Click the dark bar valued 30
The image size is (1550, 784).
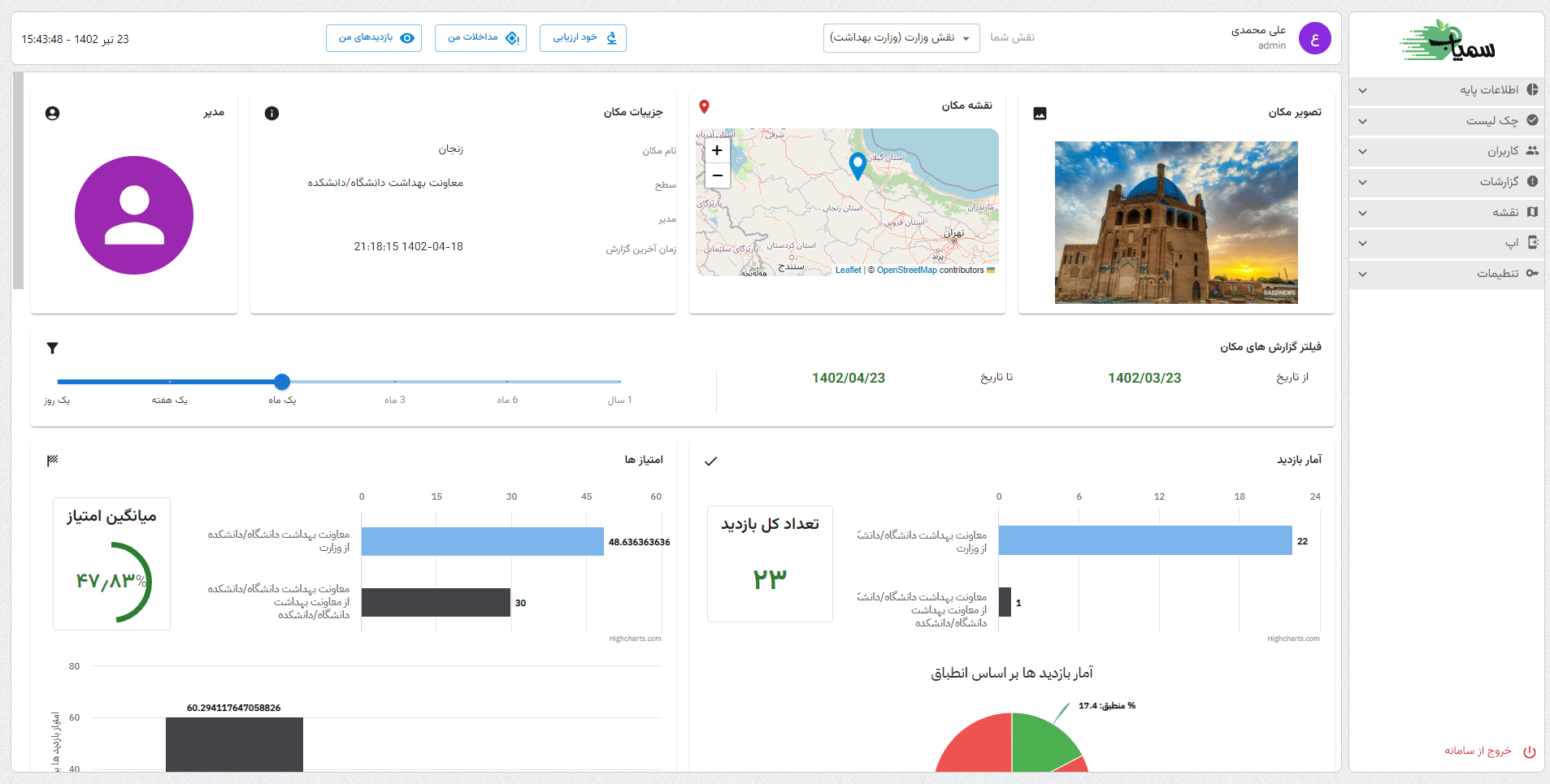(436, 602)
